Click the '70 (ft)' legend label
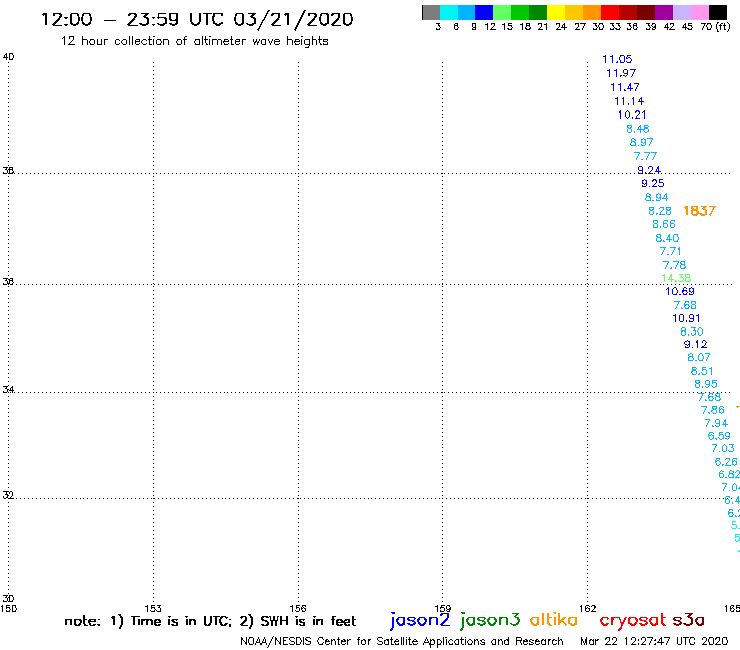 click(715, 27)
